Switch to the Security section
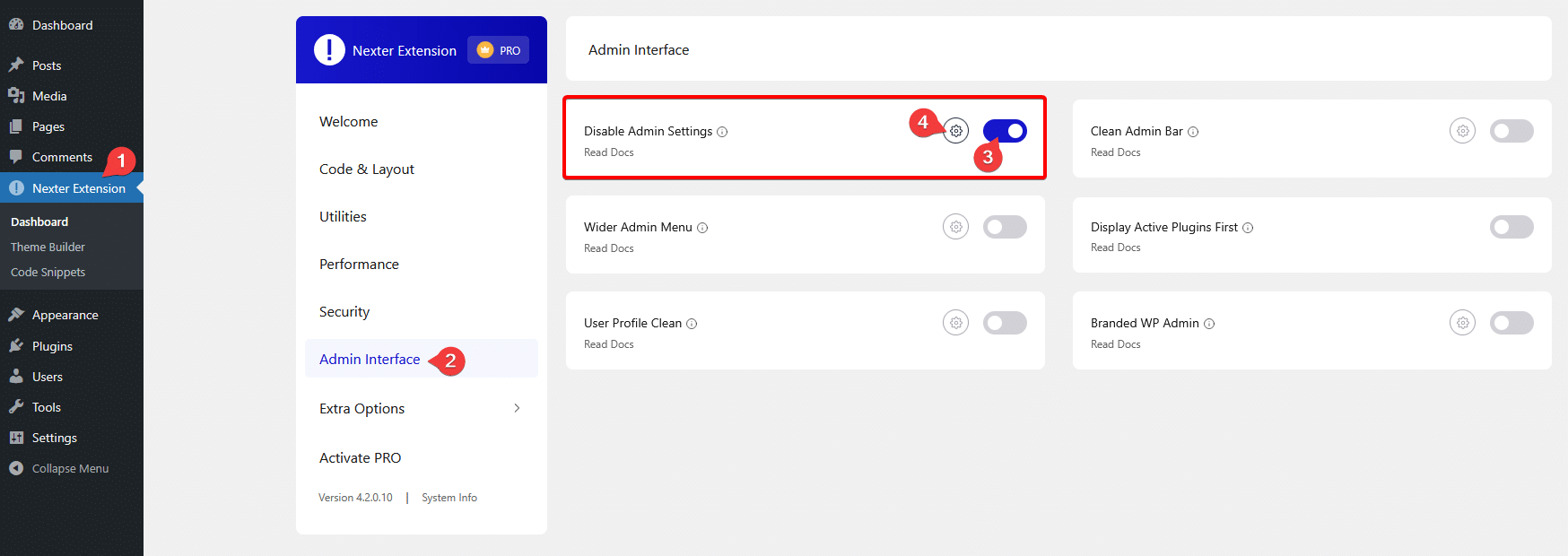 [x=344, y=311]
